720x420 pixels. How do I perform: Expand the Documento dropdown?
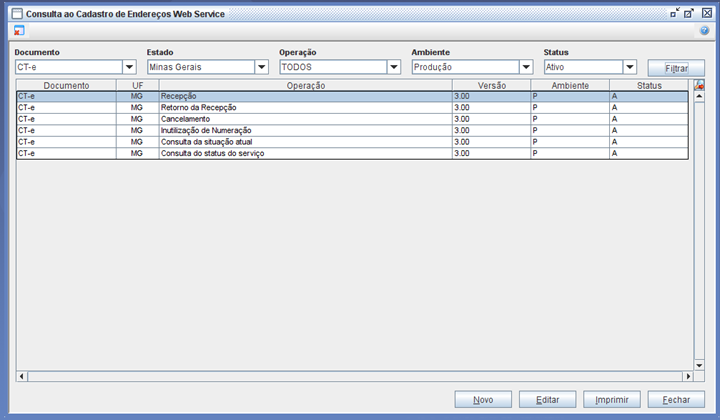tap(129, 67)
